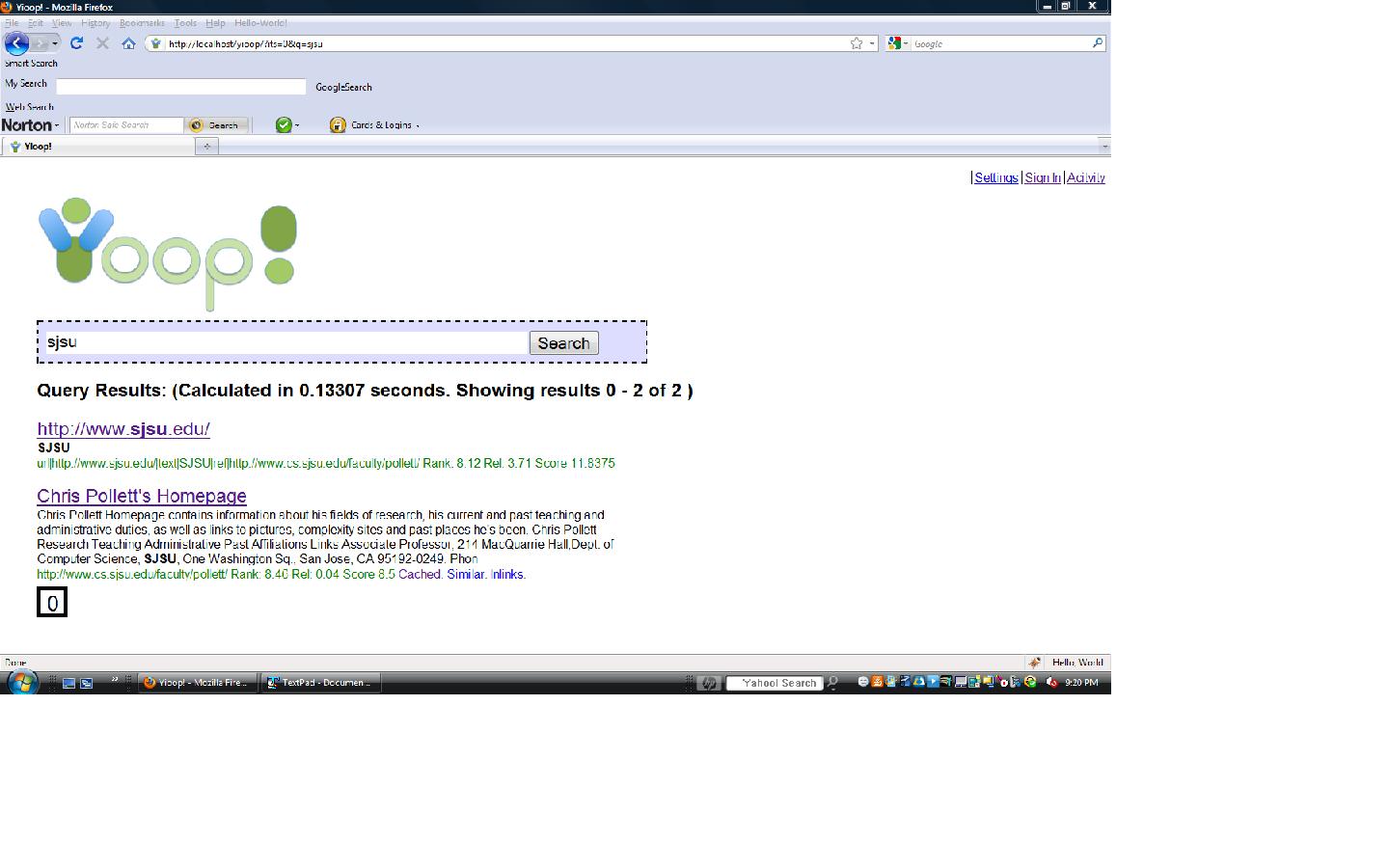The width and height of the screenshot is (1389, 868).
Task: Open the Bookmarks menu
Action: pos(143,23)
